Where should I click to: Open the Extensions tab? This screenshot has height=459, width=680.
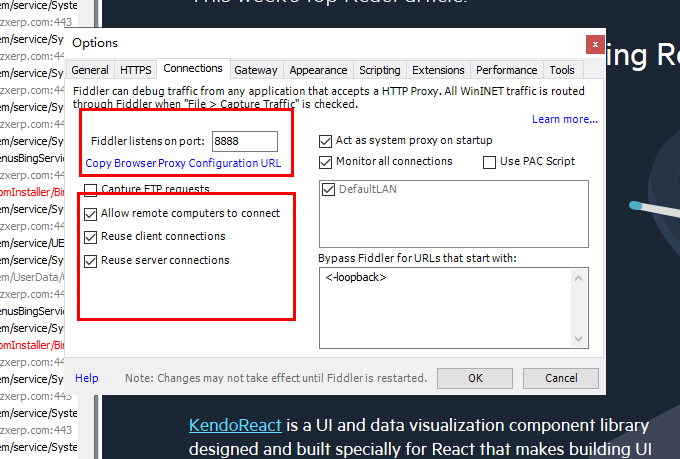point(438,70)
